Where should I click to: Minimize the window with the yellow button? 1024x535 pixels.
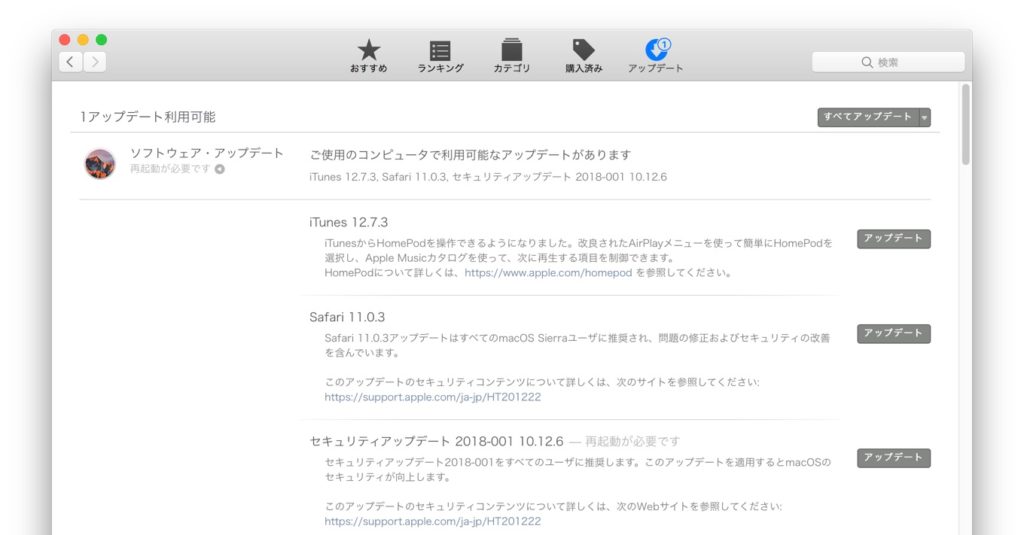tap(83, 40)
